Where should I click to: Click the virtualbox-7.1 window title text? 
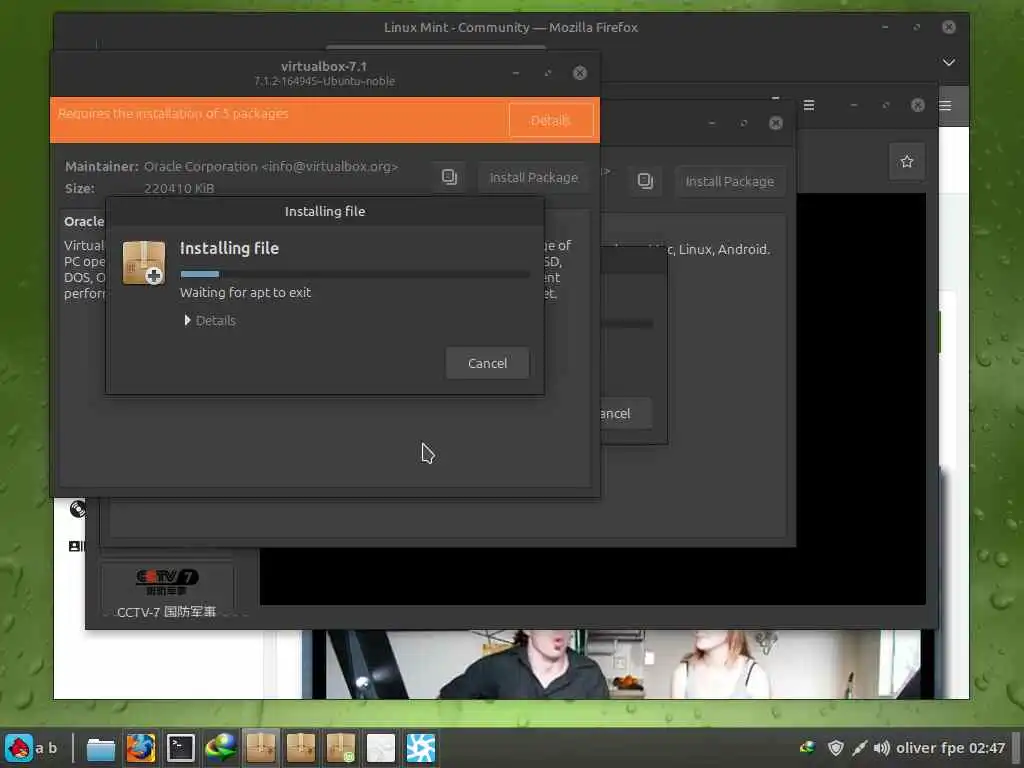pos(324,66)
